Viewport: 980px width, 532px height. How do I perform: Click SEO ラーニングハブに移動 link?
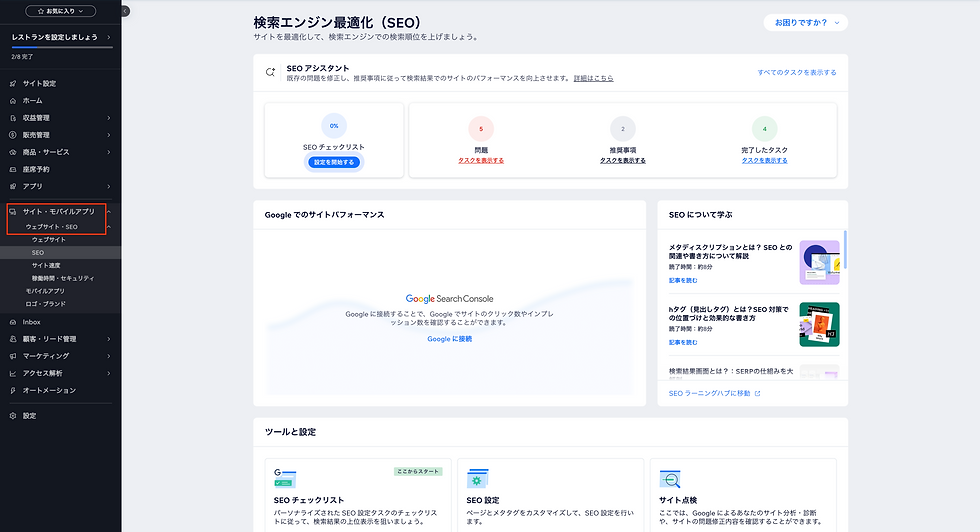click(709, 393)
